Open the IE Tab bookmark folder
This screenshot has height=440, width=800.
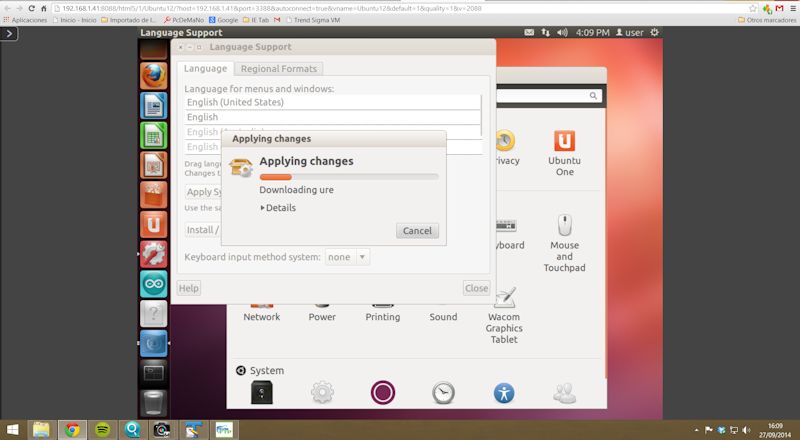pyautogui.click(x=256, y=20)
